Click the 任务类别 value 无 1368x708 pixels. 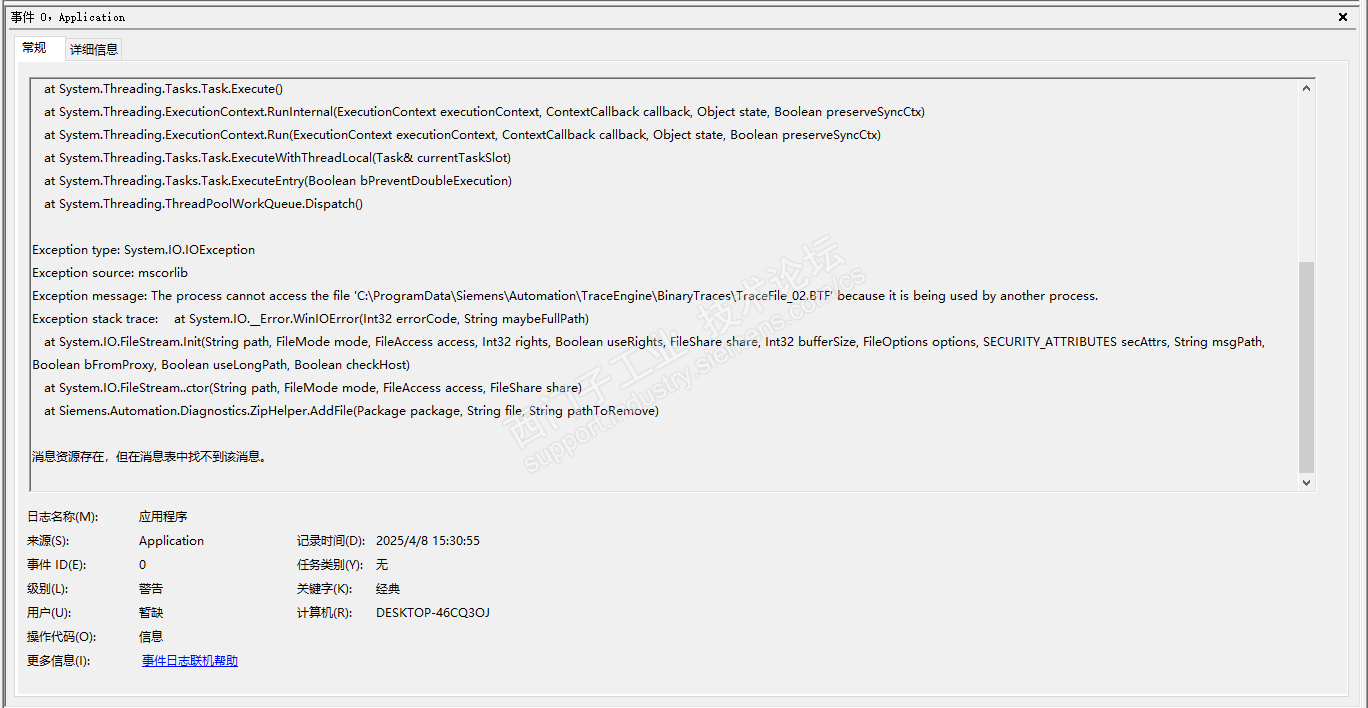(382, 565)
